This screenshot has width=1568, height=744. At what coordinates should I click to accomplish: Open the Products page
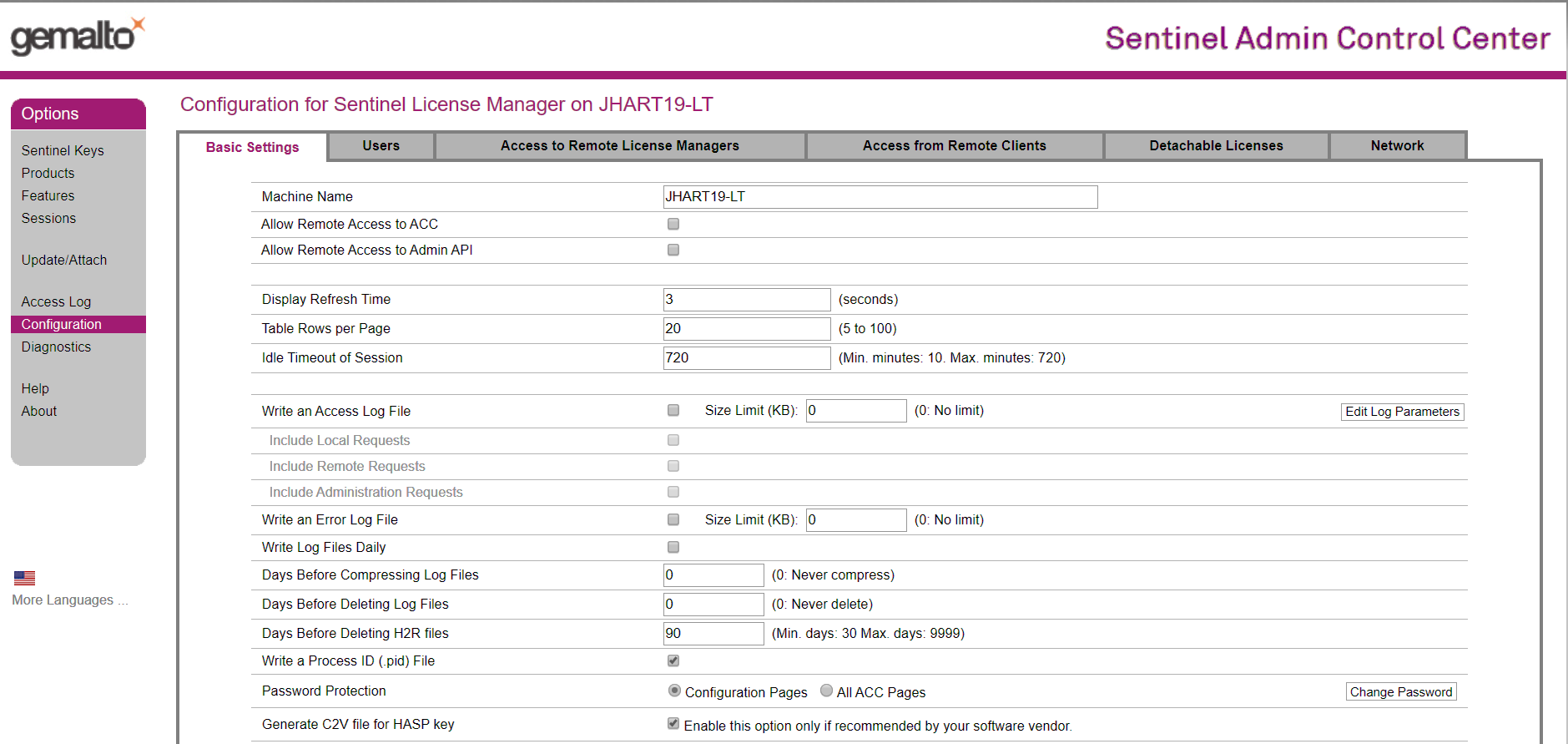(x=48, y=173)
